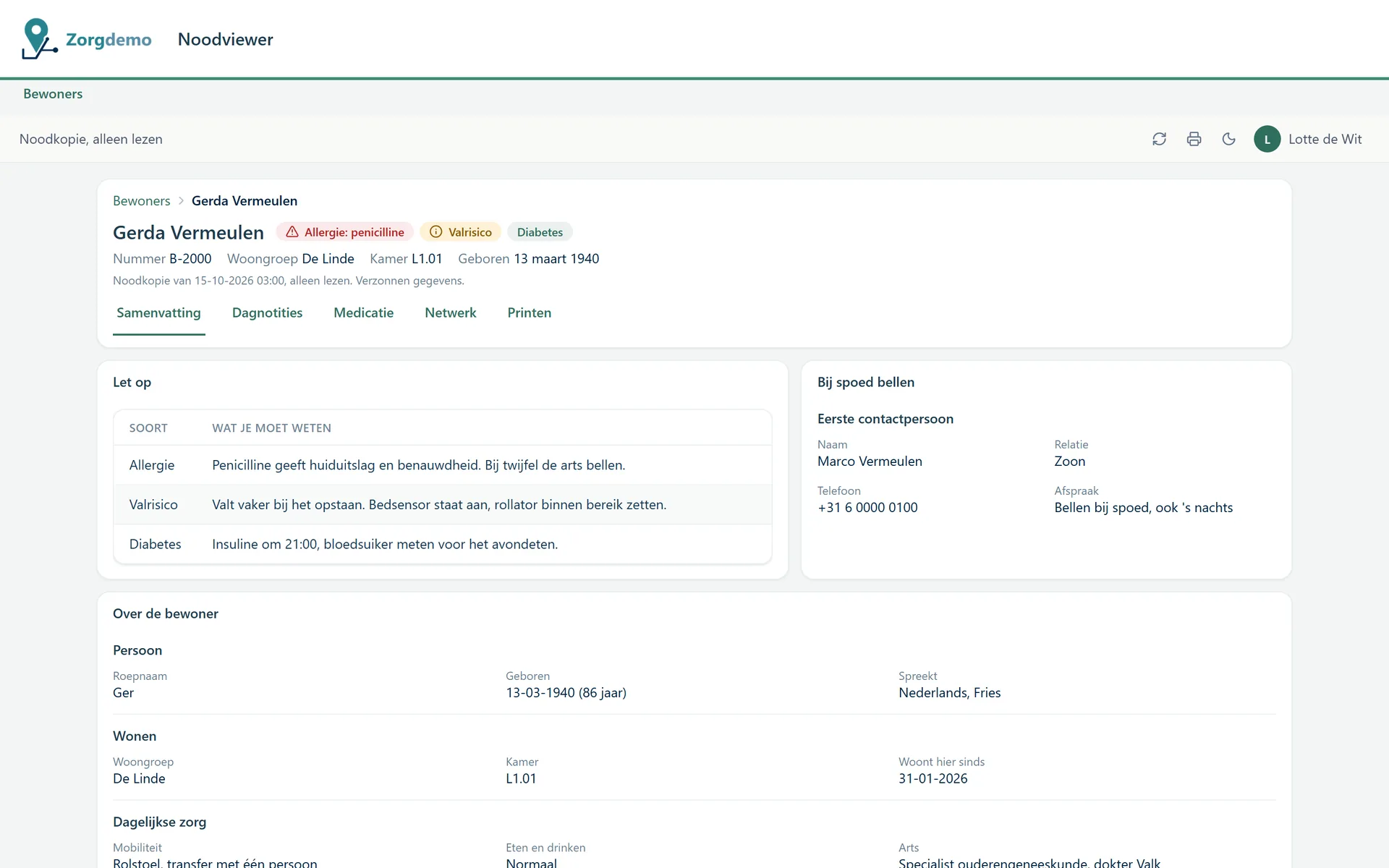
Task: Click 'Noodkopie, alleen lezen' status text
Action: (91, 139)
